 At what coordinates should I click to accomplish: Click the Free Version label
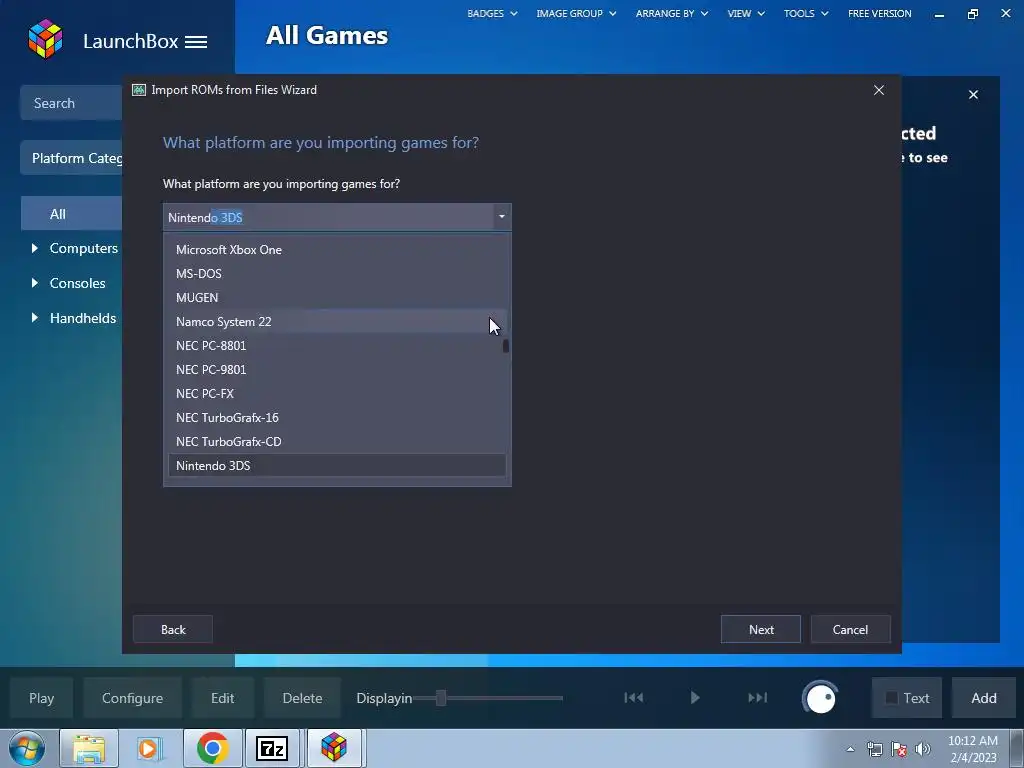coord(879,13)
